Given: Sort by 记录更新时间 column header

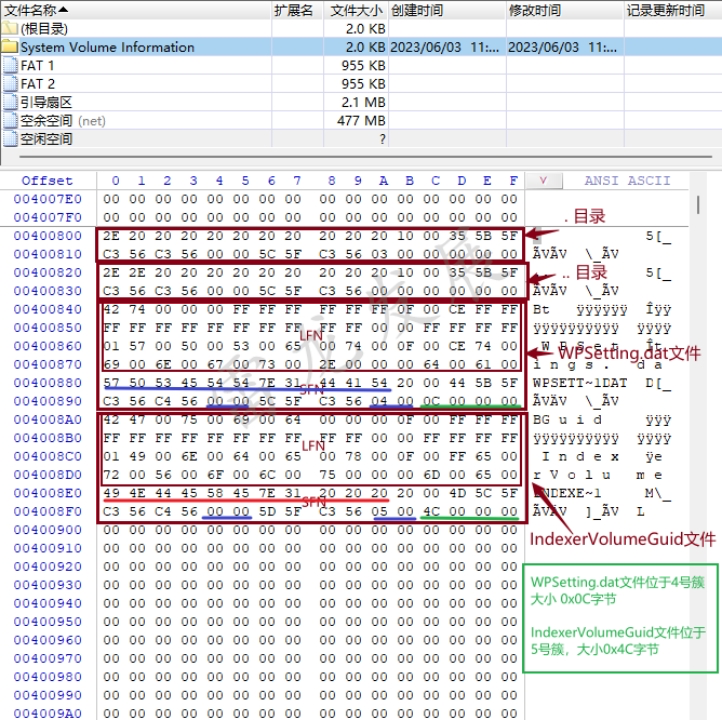Looking at the screenshot, I should [673, 10].
